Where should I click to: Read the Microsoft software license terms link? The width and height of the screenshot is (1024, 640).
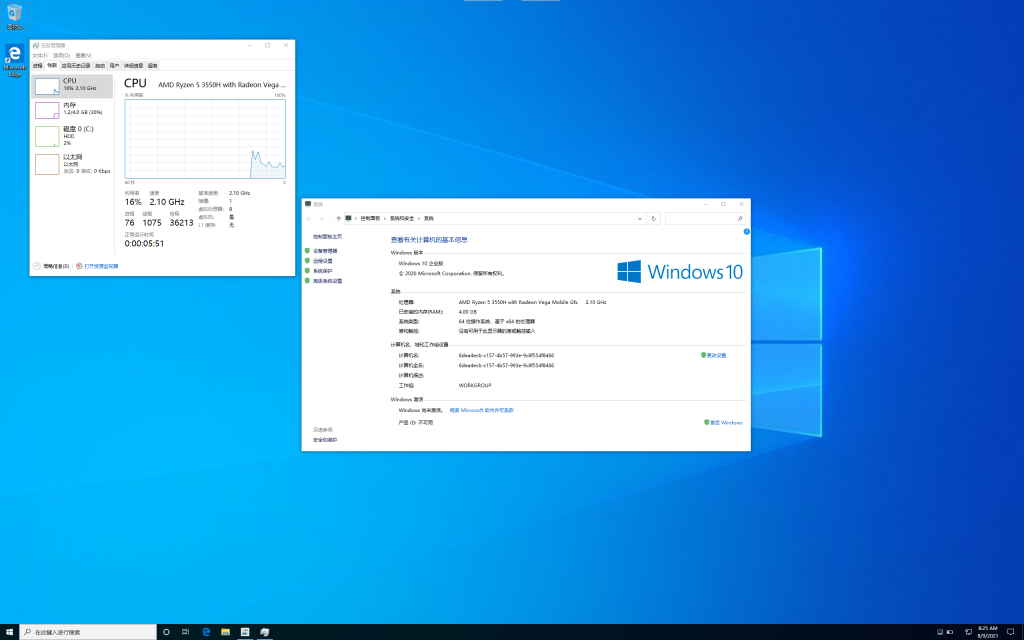point(481,410)
